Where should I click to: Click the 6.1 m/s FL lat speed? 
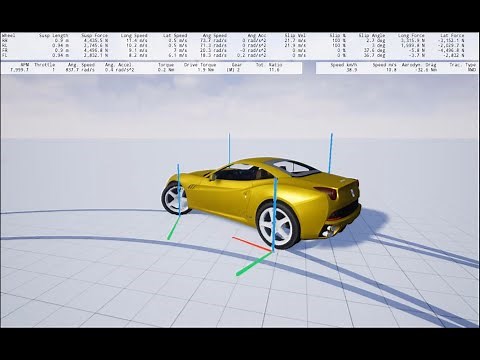pos(178,55)
